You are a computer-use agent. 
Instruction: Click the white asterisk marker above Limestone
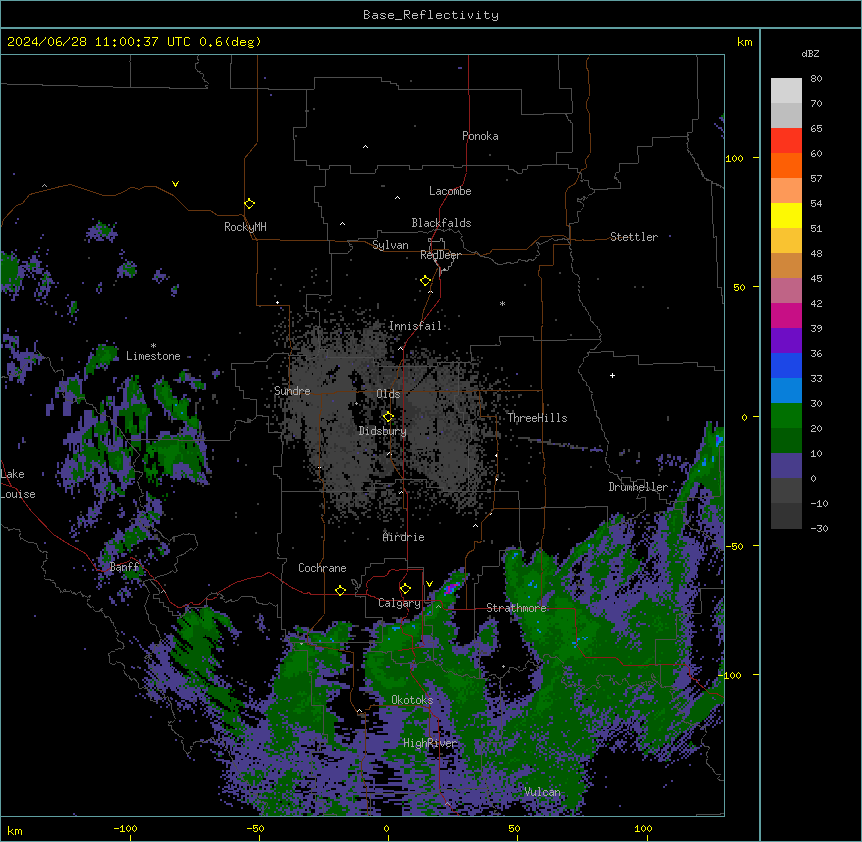[x=153, y=346]
